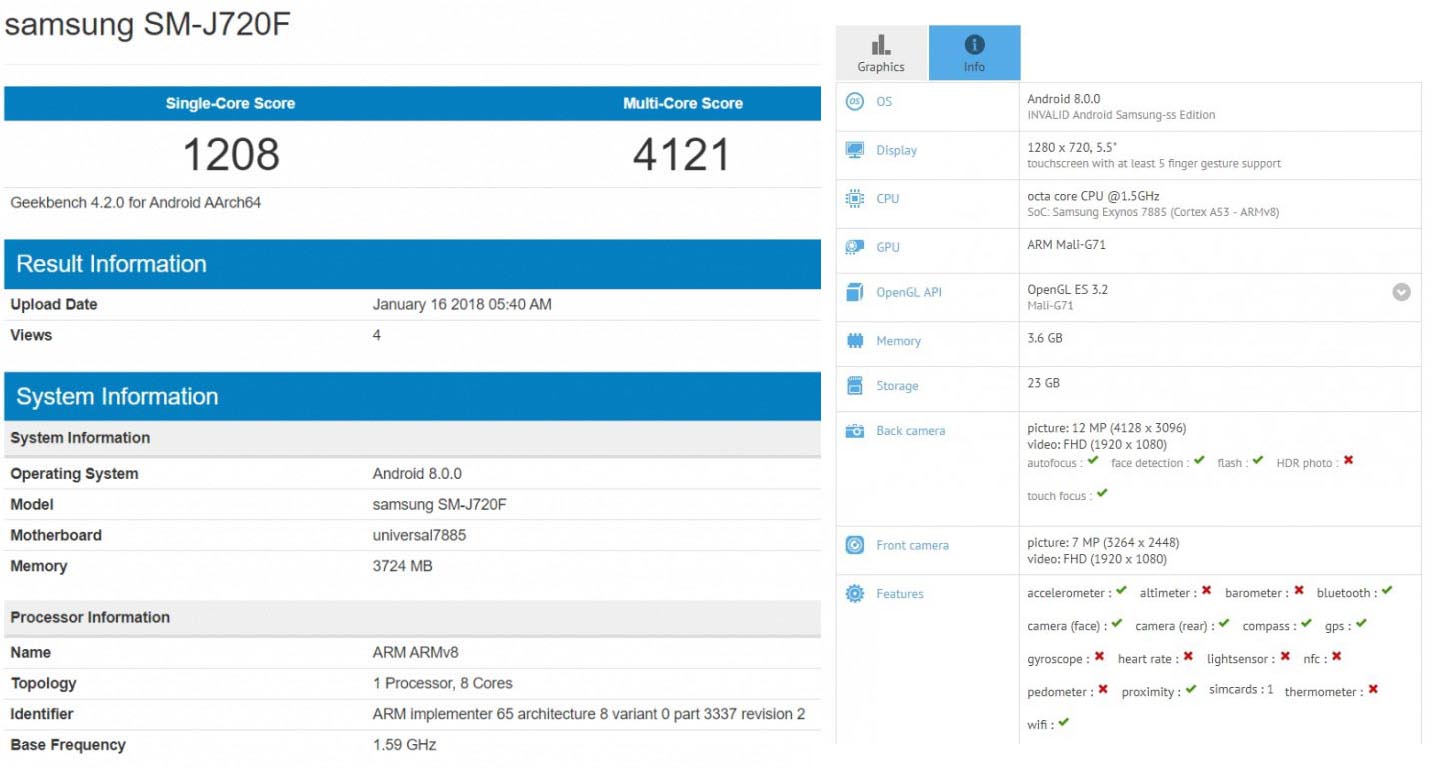This screenshot has height=768, width=1431.
Task: Click the red cross next to thermometer
Action: [x=1373, y=690]
